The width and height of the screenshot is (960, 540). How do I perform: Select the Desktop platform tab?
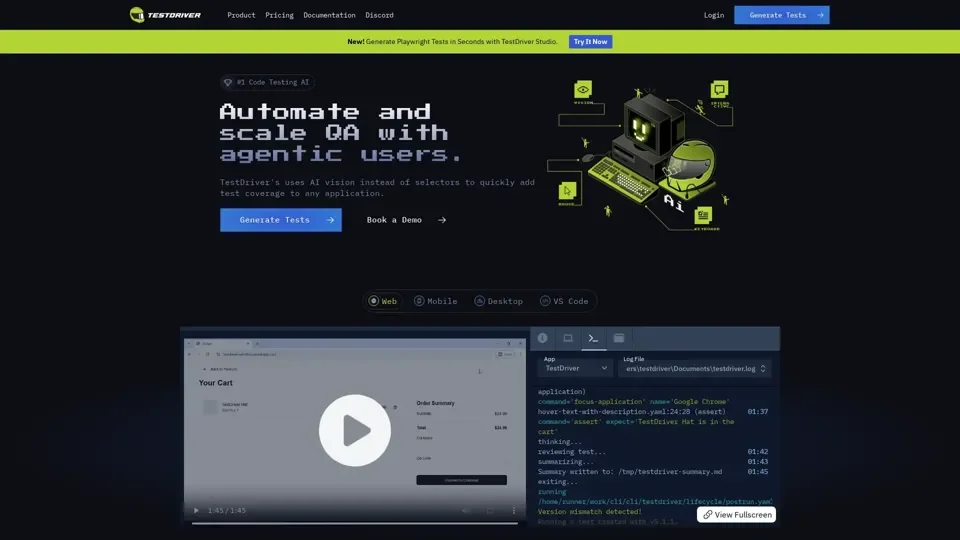(498, 301)
